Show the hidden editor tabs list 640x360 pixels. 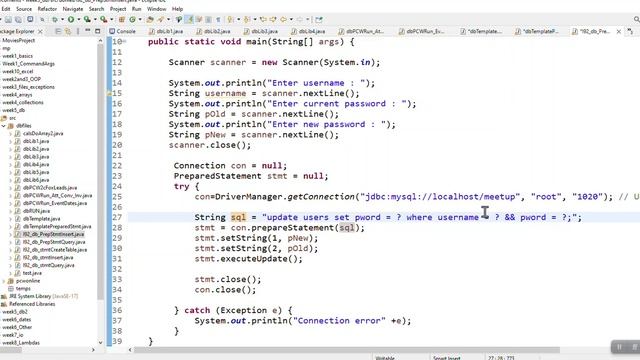pos(630,31)
